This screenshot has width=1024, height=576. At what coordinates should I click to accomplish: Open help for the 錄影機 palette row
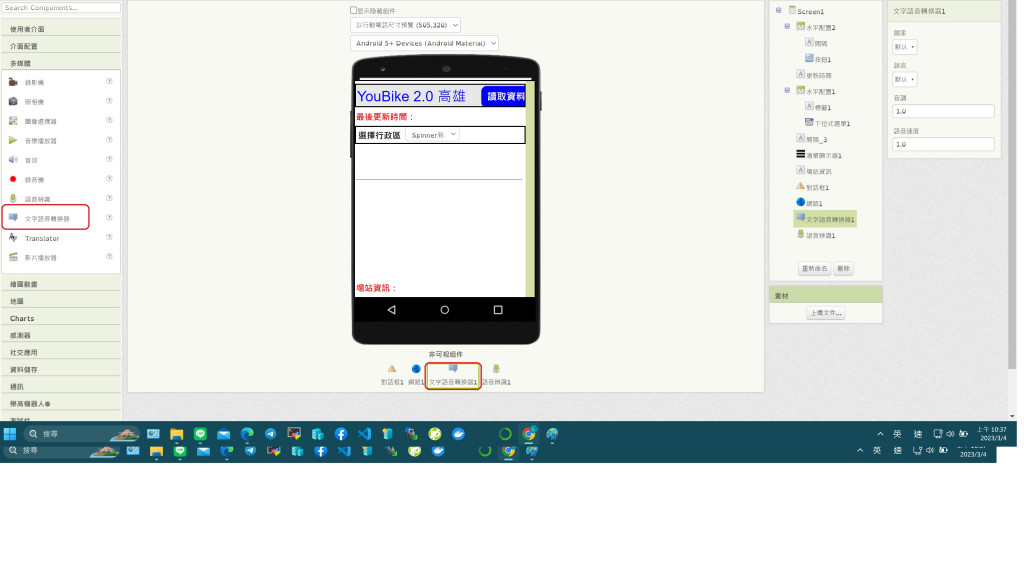[x=109, y=82]
